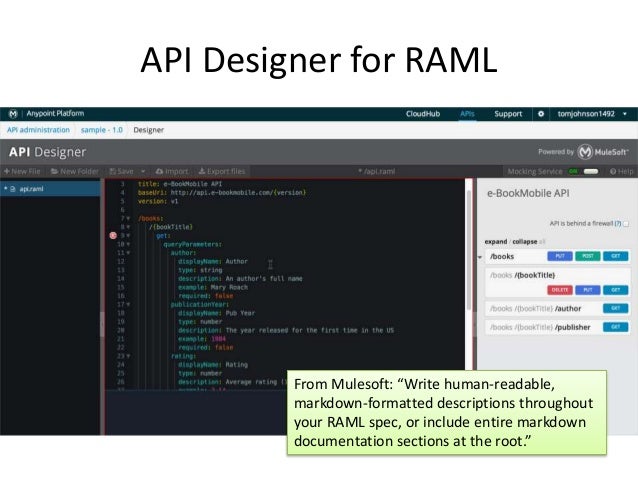
Task: Click the firewall help (?) link
Action: (x=618, y=223)
